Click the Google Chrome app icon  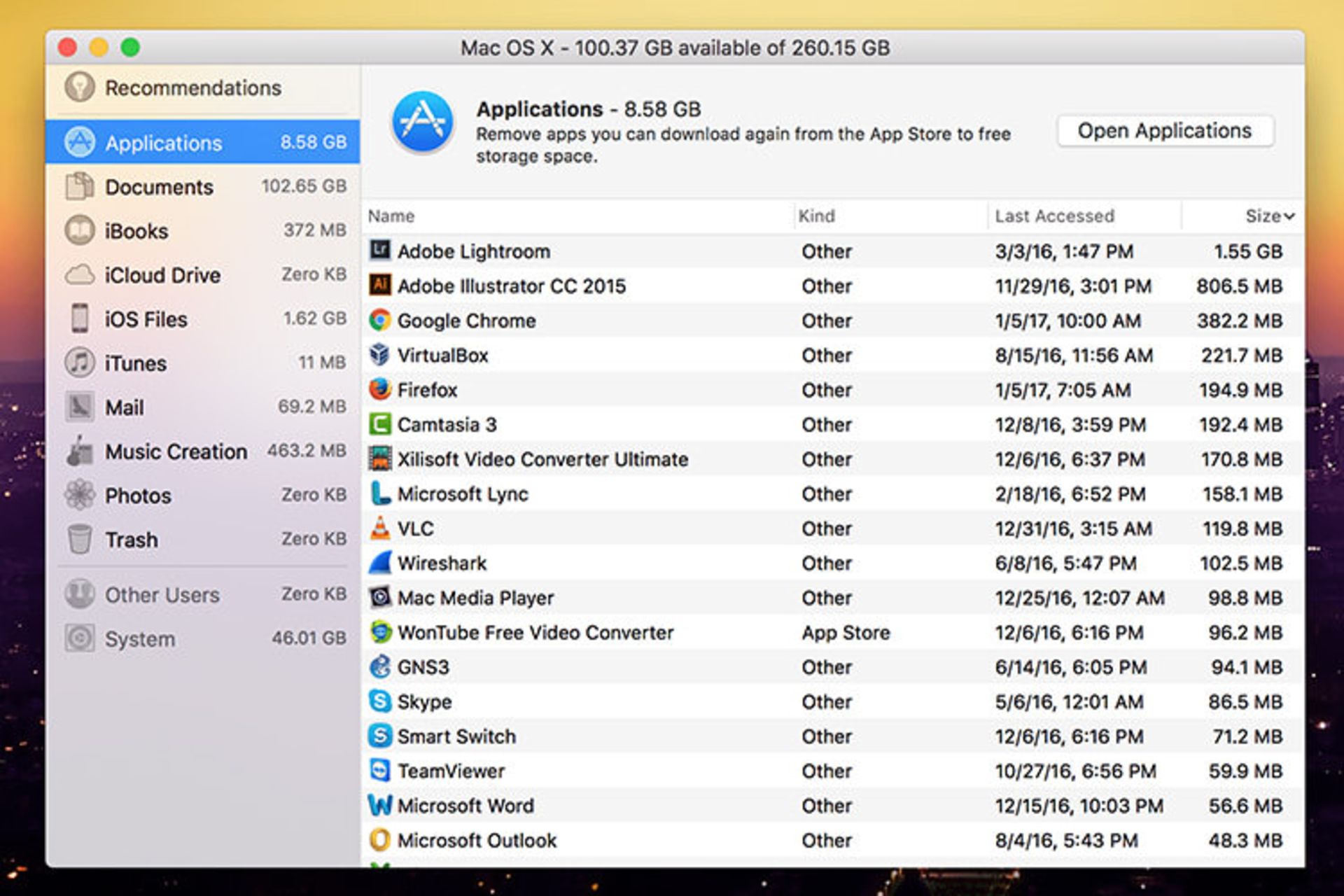click(x=379, y=320)
